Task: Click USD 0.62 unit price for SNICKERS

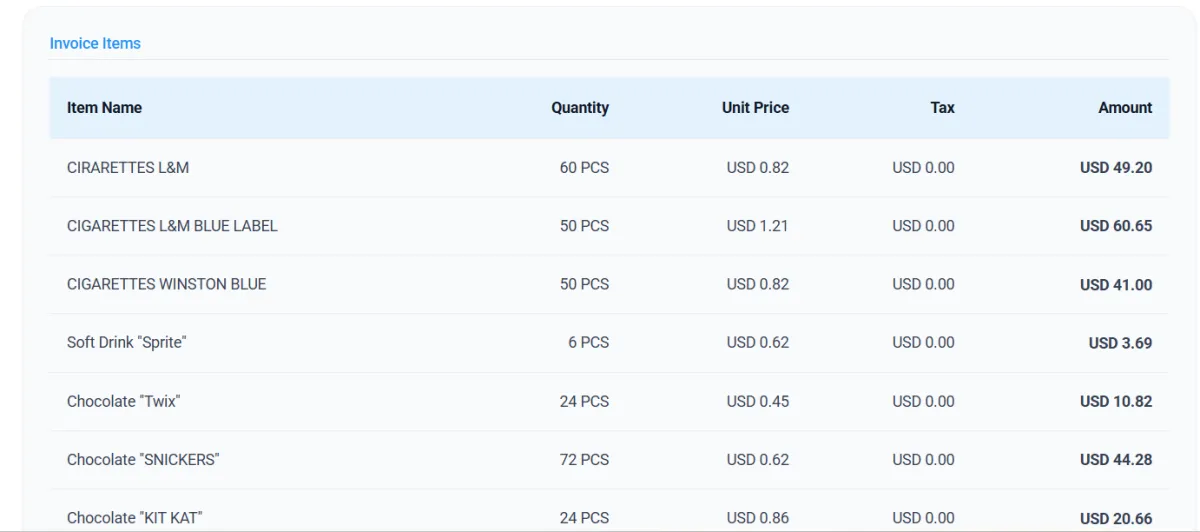Action: (757, 459)
